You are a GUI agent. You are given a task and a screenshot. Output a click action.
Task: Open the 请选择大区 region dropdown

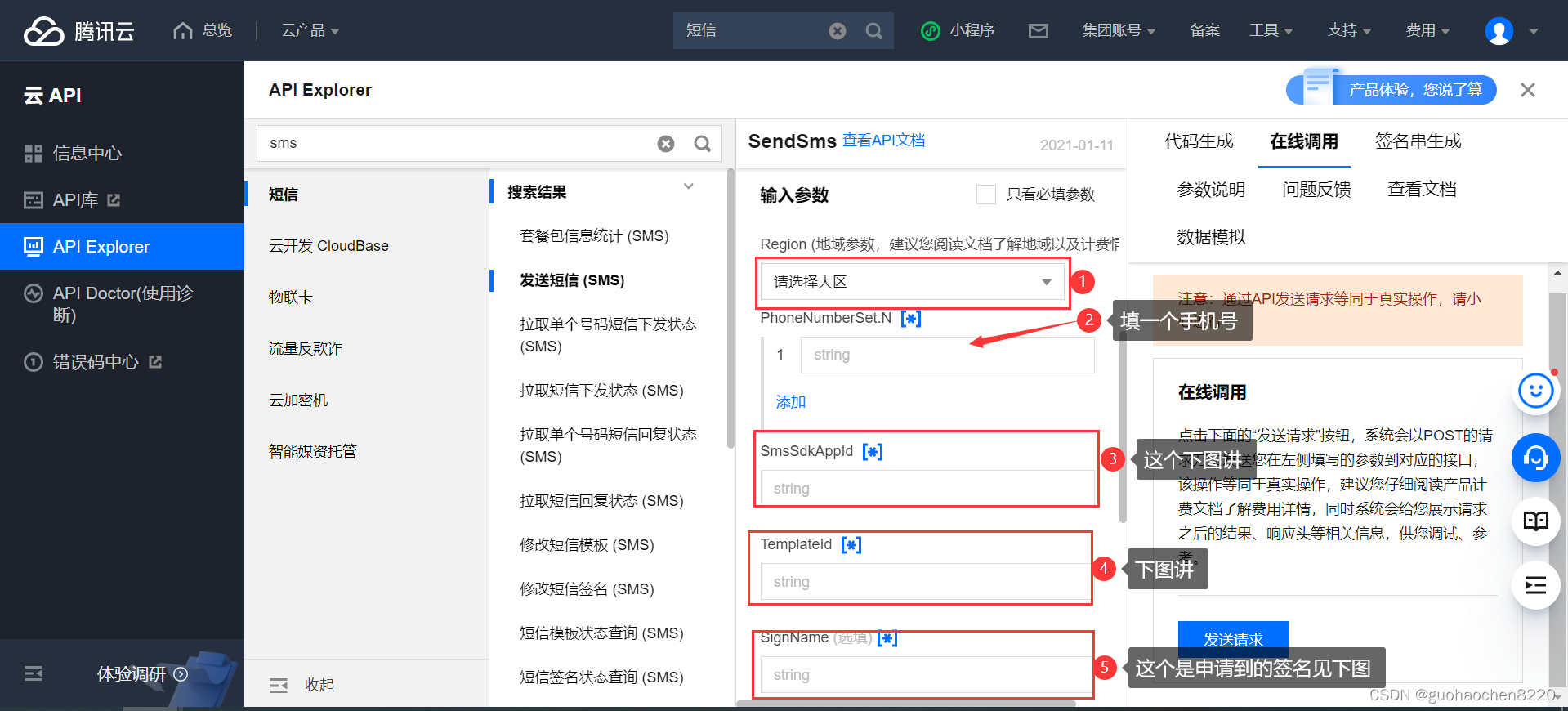point(913,282)
